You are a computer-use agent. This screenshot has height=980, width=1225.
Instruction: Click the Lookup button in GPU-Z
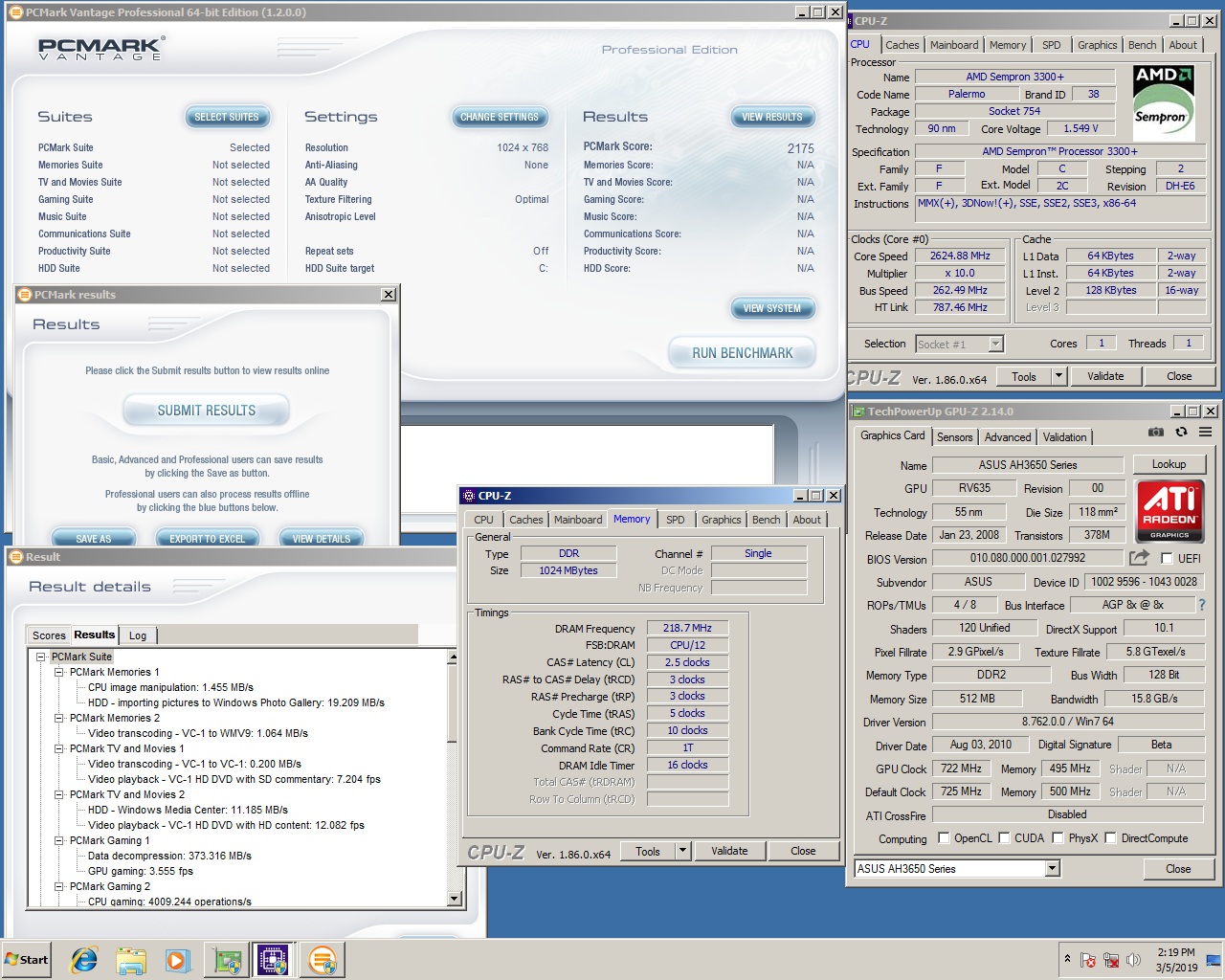[1169, 464]
